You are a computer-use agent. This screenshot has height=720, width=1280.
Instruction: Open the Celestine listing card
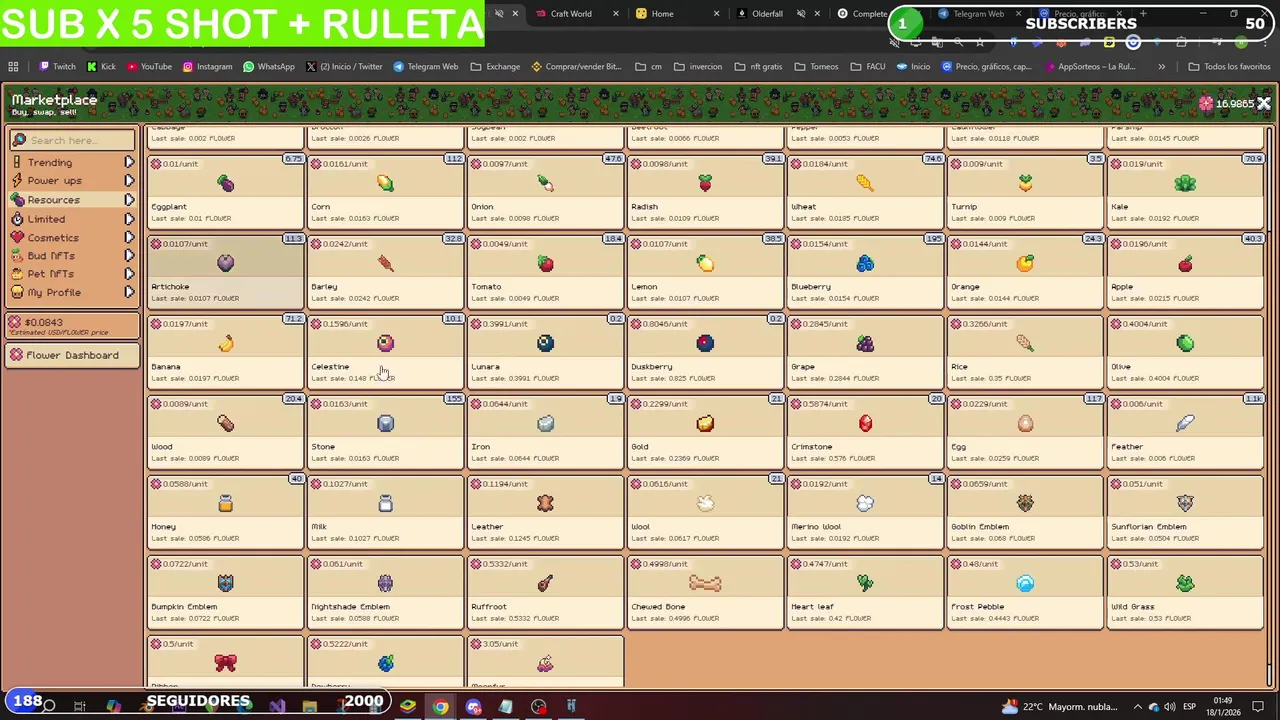point(385,353)
